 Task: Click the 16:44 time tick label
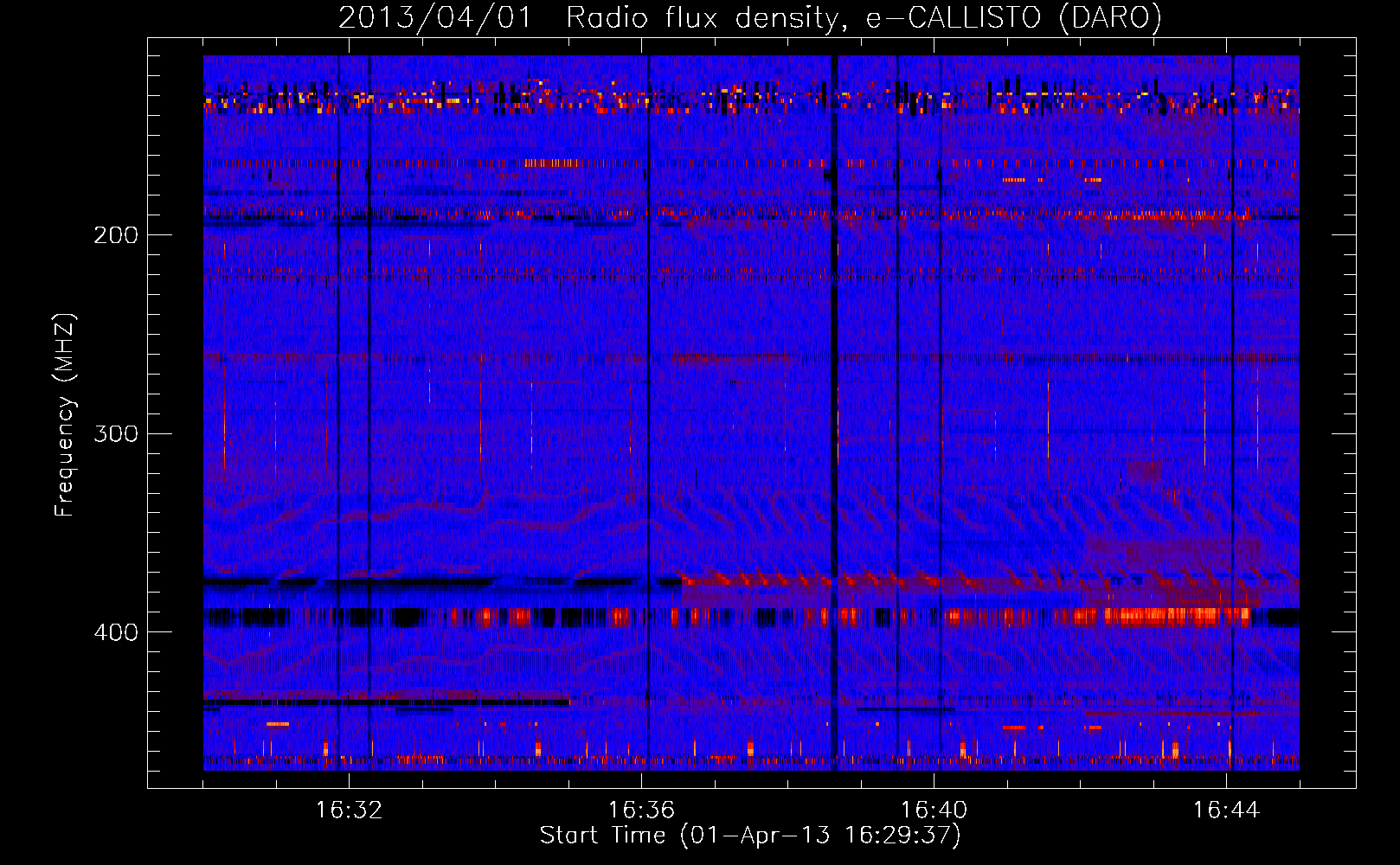(1226, 810)
